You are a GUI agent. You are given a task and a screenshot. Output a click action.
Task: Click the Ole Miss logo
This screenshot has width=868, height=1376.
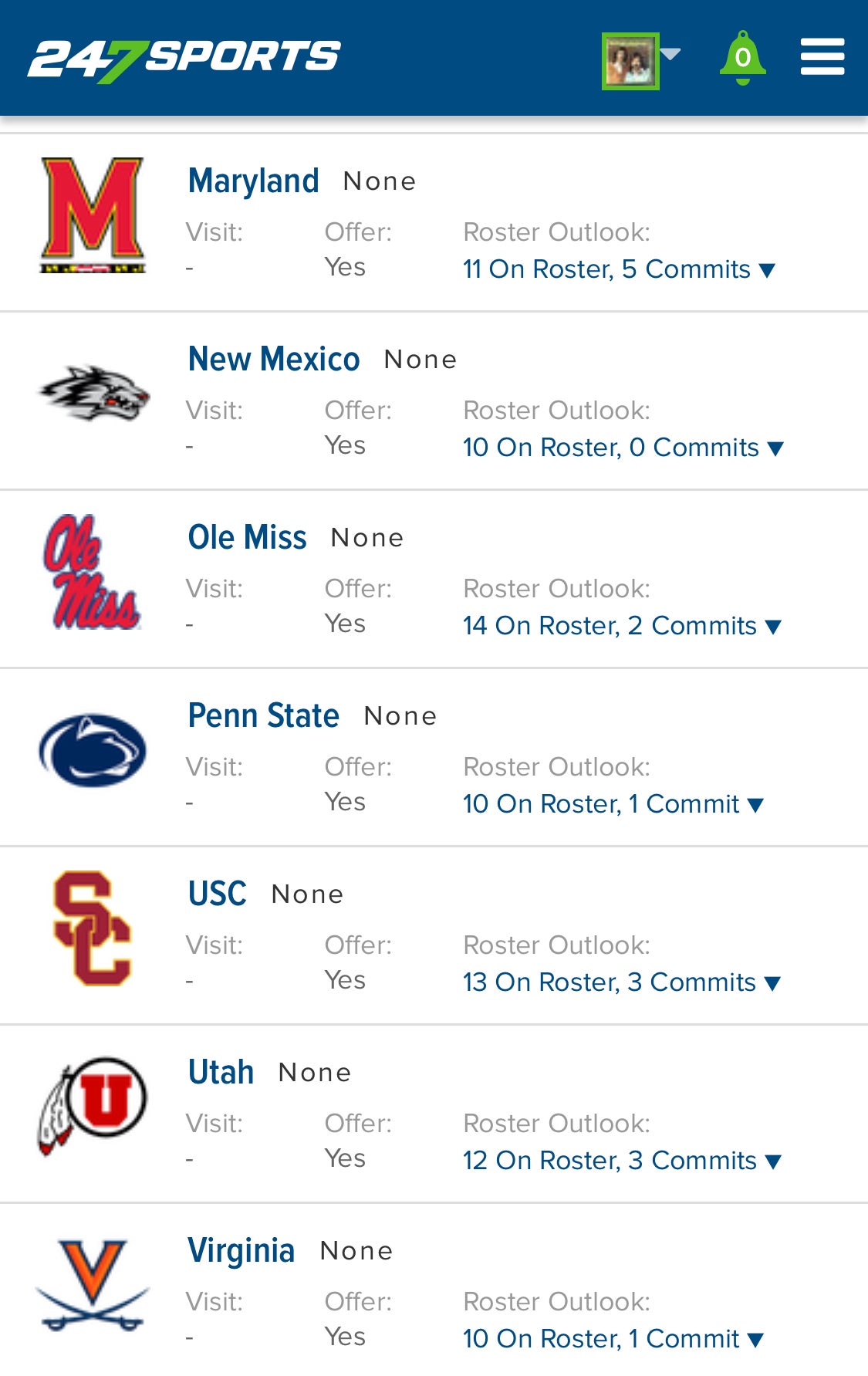coord(93,572)
